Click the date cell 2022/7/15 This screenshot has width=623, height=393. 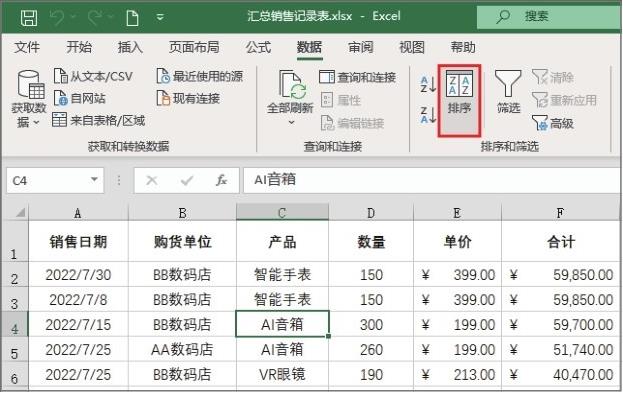pyautogui.click(x=78, y=324)
